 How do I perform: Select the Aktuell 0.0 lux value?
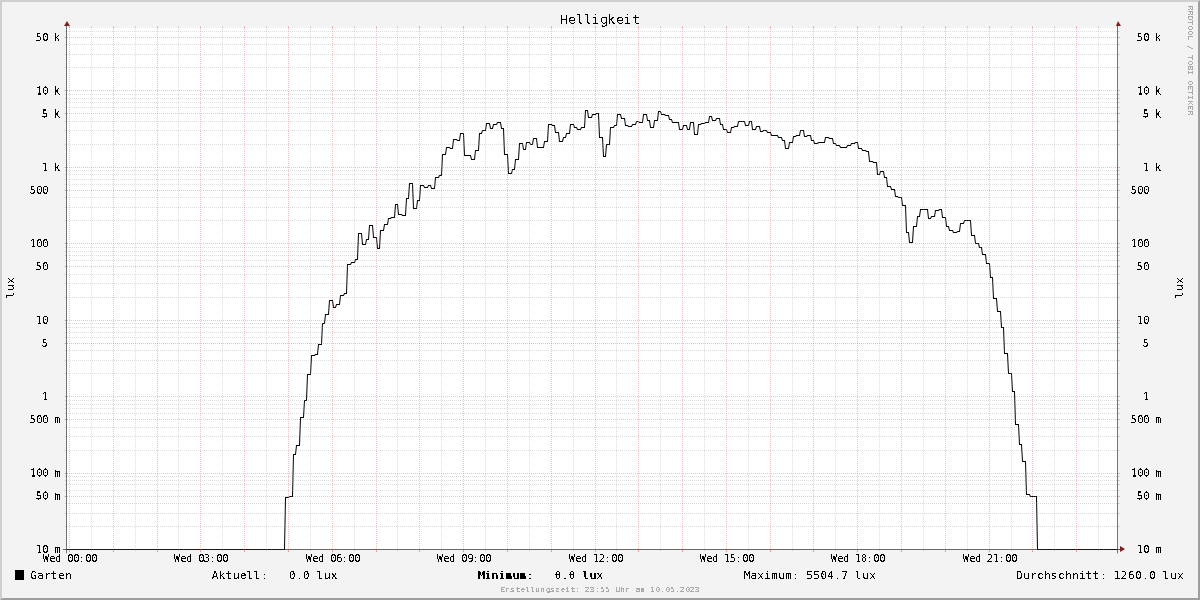[313, 575]
